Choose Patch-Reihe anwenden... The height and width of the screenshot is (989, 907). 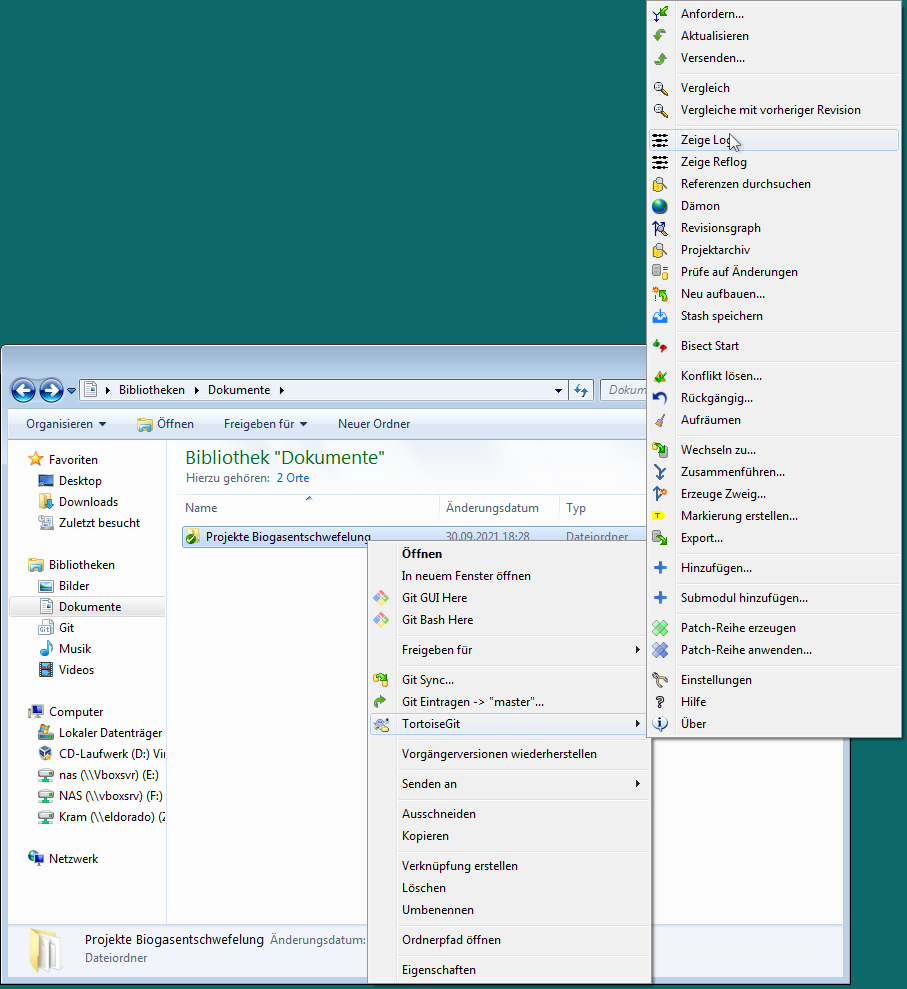pos(775,650)
